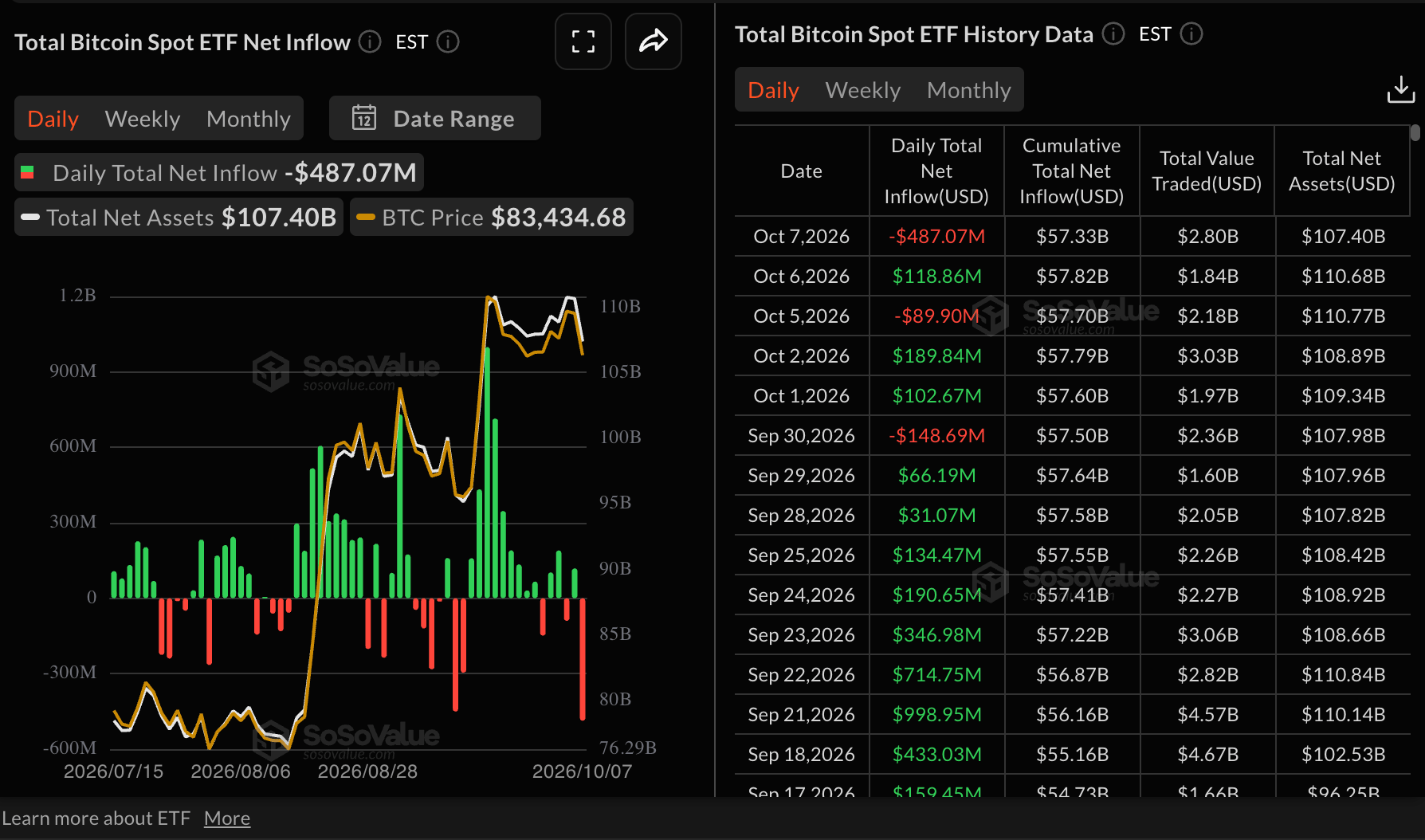Click the 2026/10/07 chart axis date
This screenshot has height=840, width=1425.
tap(582, 771)
